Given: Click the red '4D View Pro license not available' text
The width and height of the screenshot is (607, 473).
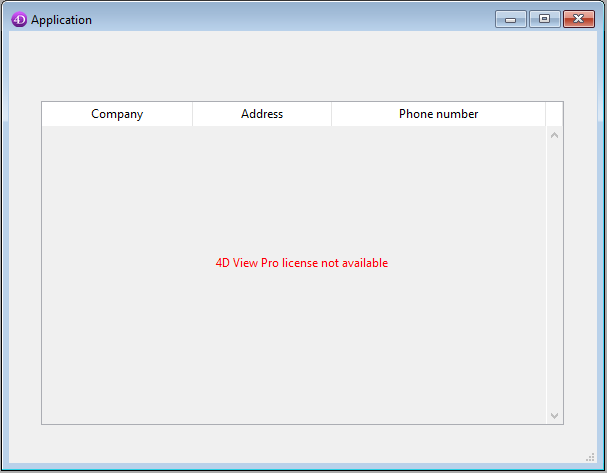Looking at the screenshot, I should pos(302,263).
